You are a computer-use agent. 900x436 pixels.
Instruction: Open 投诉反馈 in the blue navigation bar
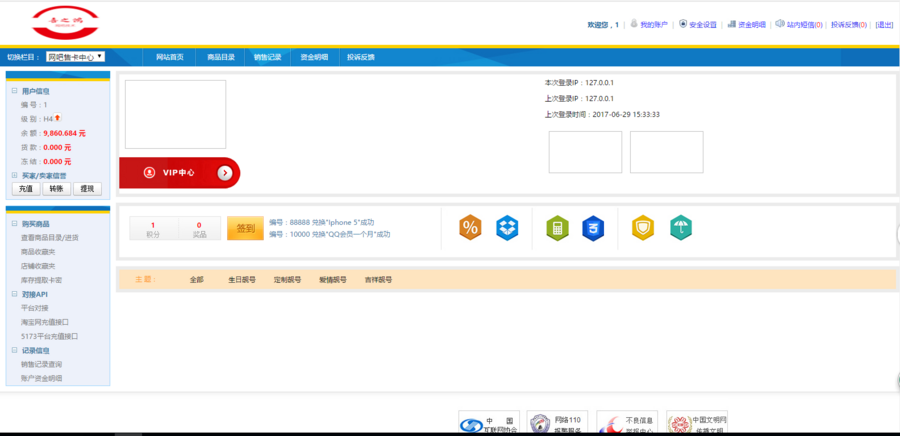(x=360, y=57)
